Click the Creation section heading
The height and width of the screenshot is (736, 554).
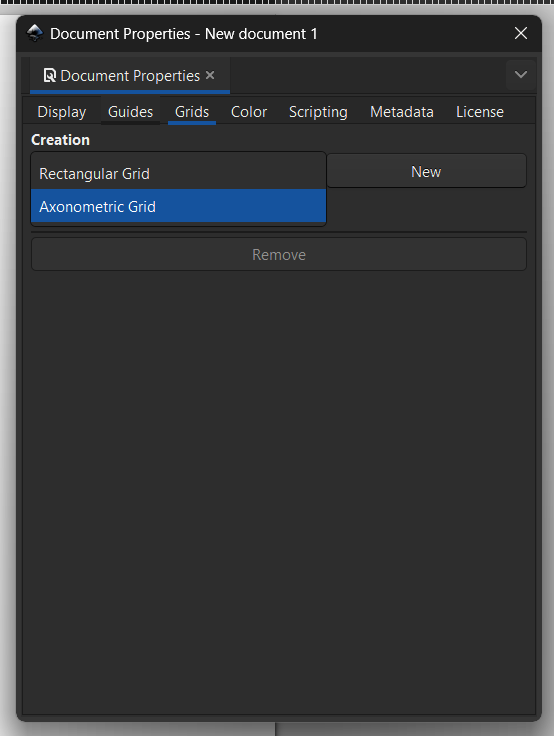(x=60, y=140)
